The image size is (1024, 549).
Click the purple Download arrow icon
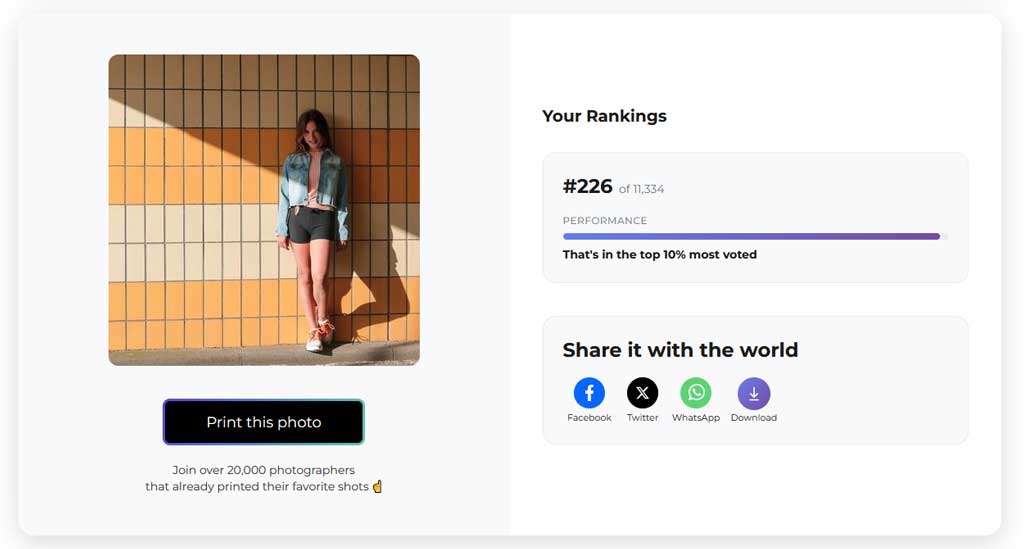(x=754, y=394)
